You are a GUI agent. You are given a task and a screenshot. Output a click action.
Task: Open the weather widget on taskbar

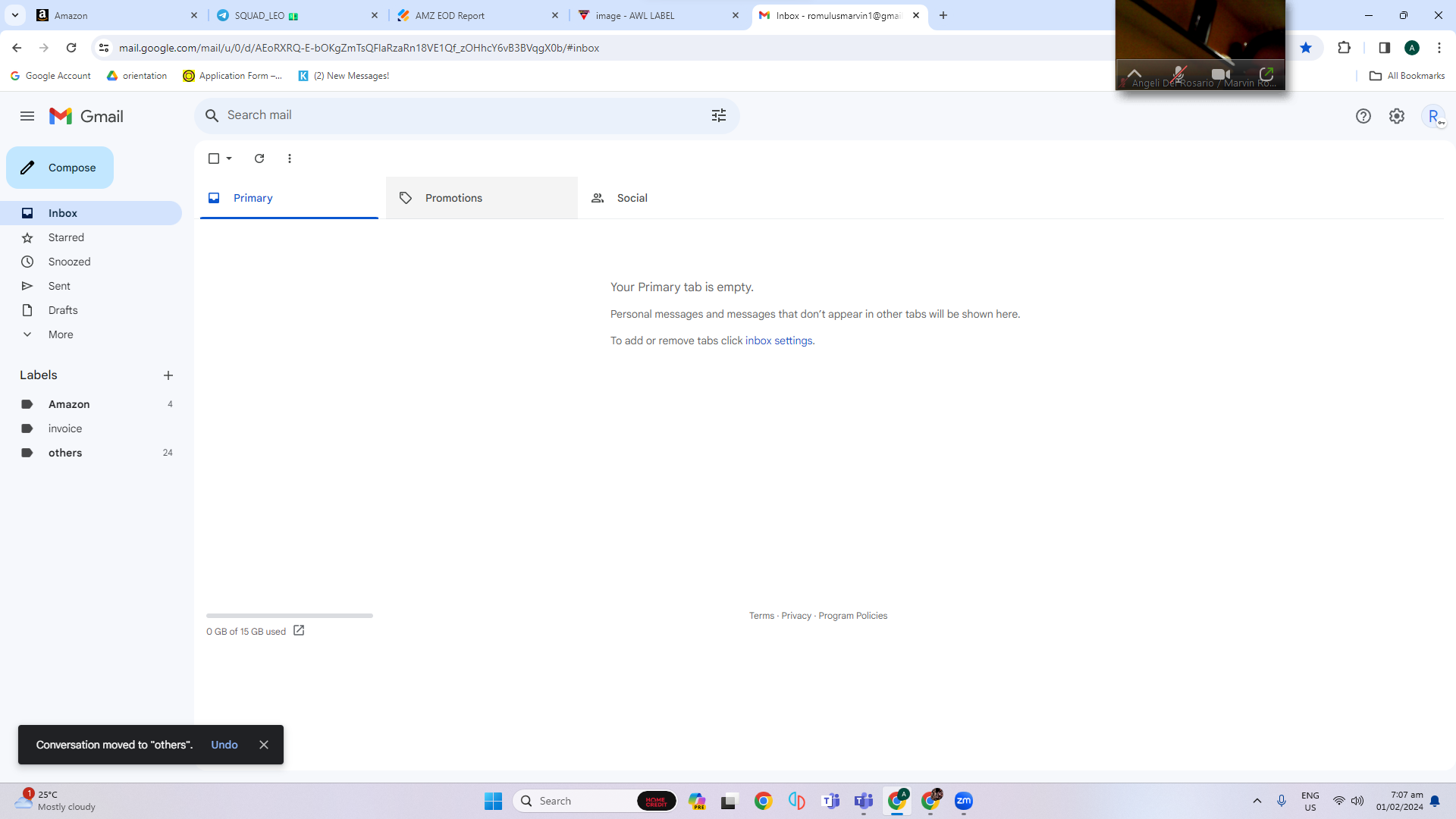[x=55, y=801]
